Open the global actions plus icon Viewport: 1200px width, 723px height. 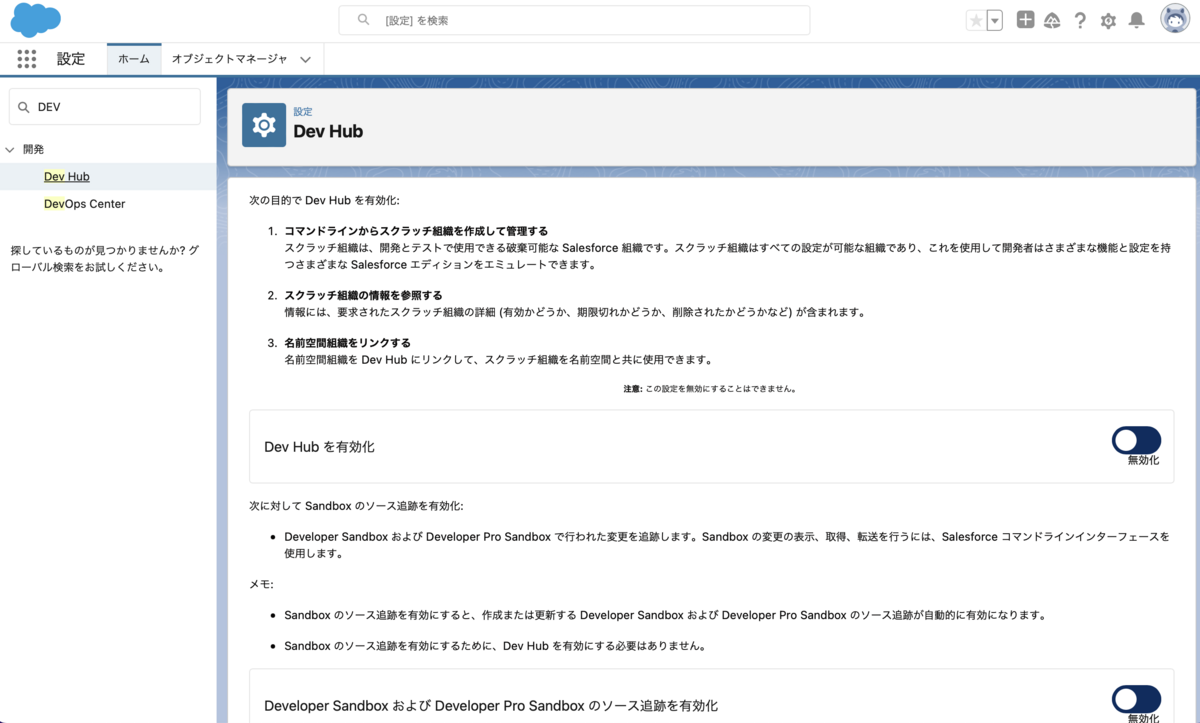[1025, 20]
